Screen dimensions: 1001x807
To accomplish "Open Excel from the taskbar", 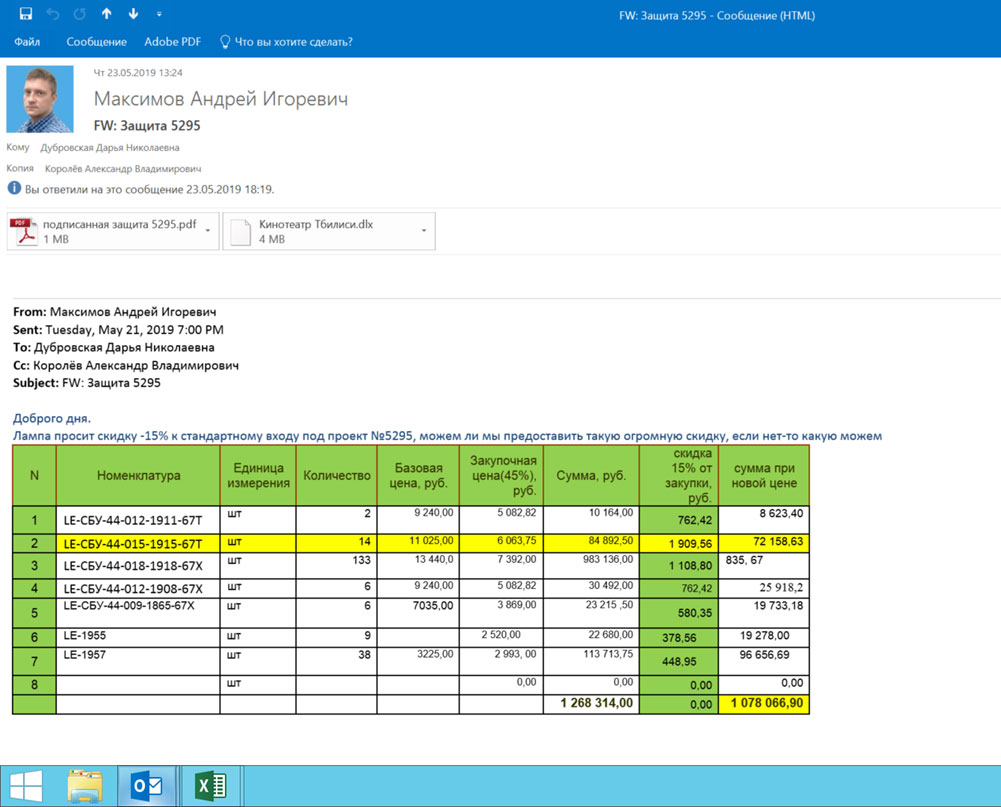I will point(211,786).
